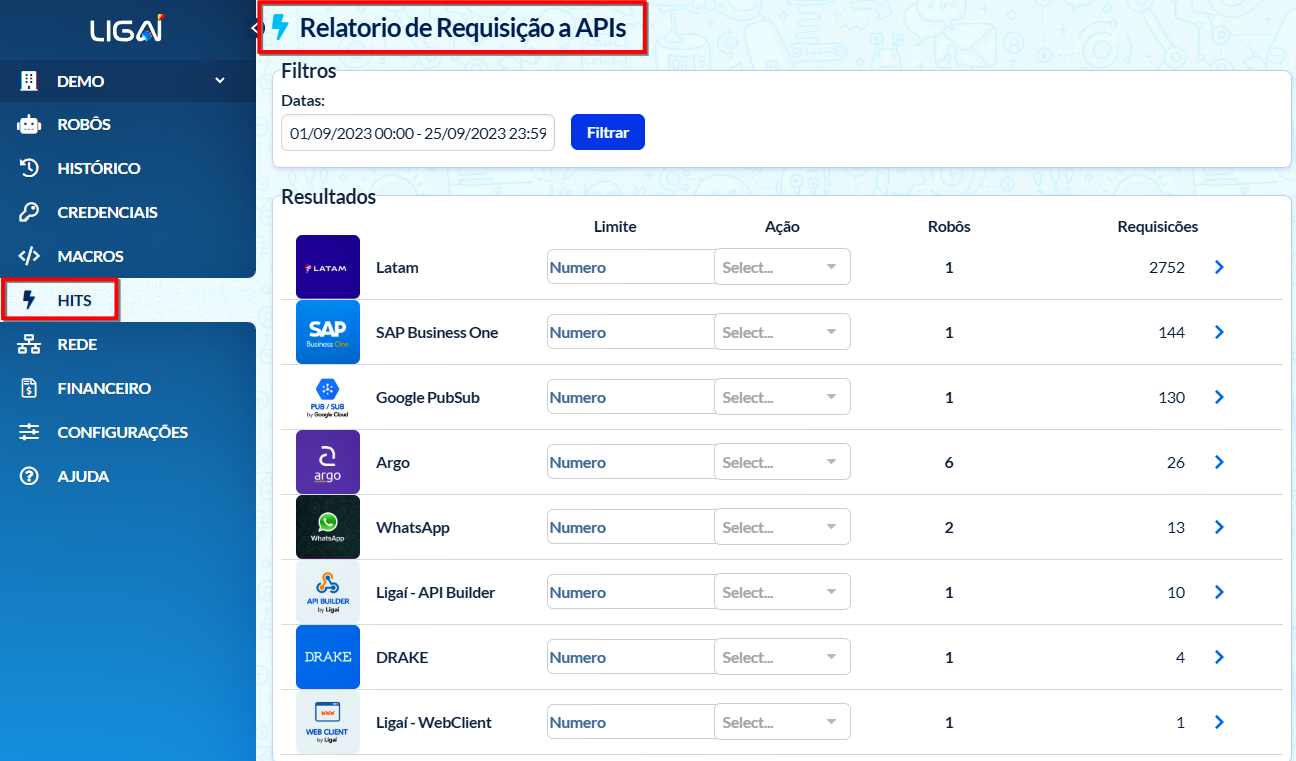Click the Requisições column header
The height and width of the screenshot is (761, 1296).
[x=1158, y=226]
